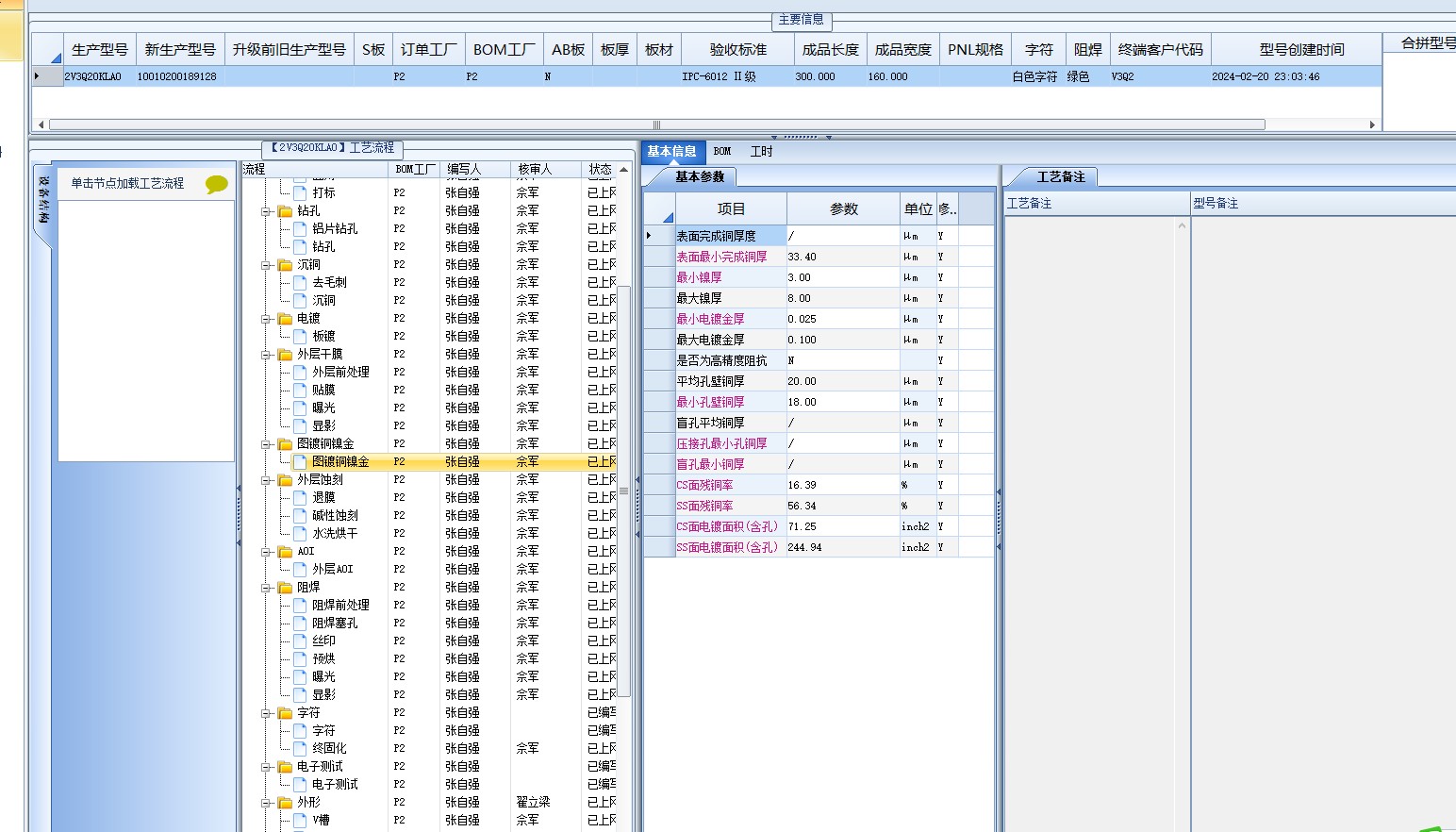Select the 显影 step under 阻焊
1456x832 pixels.
(323, 695)
